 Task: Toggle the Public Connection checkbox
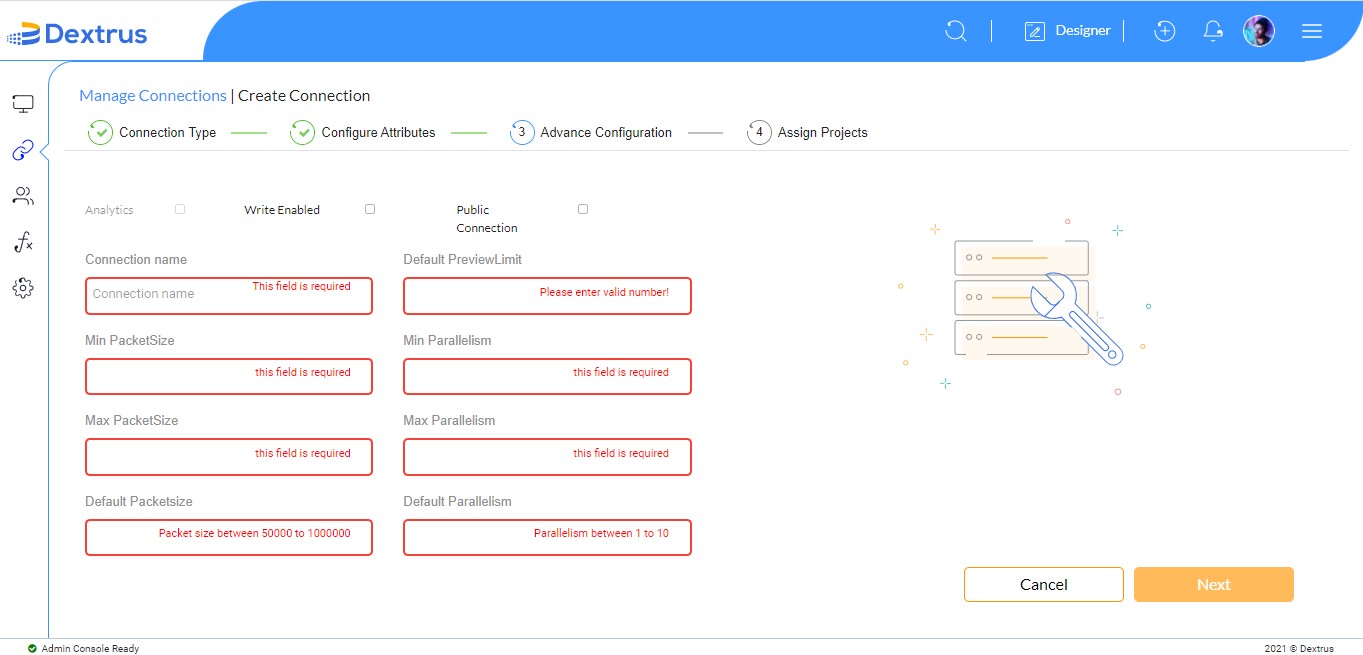tap(583, 209)
